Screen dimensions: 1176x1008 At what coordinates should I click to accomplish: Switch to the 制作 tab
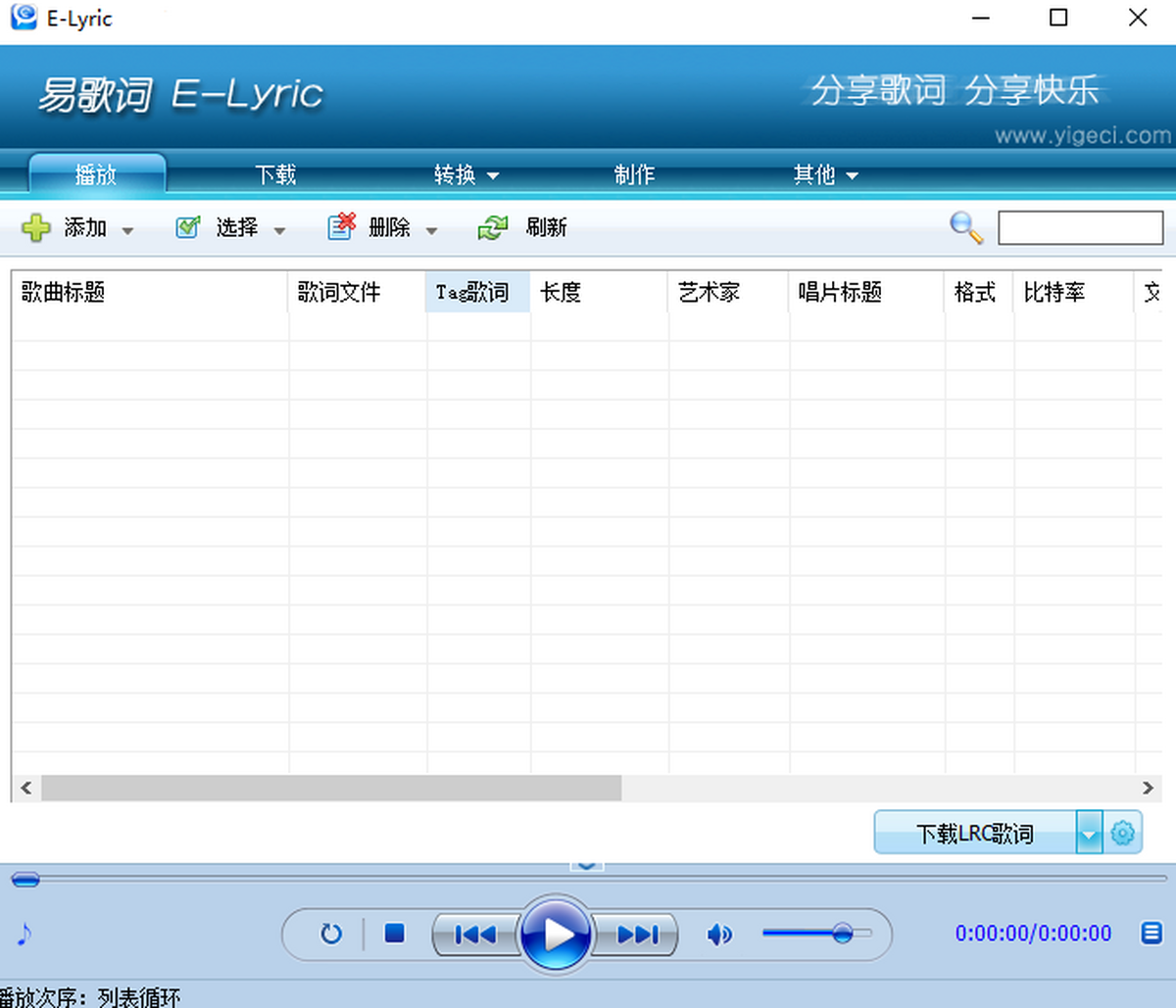[x=634, y=174]
